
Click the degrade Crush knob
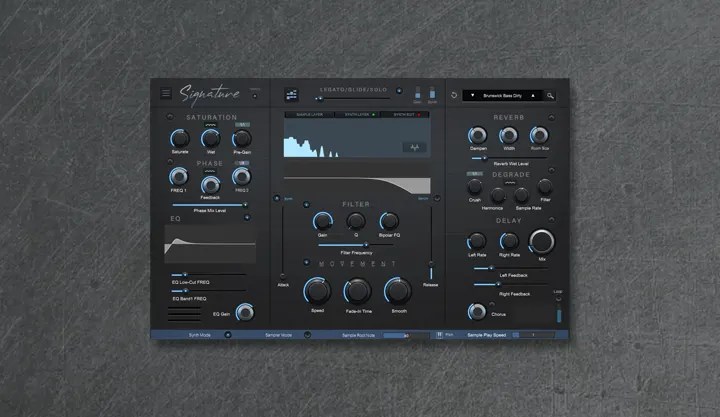[x=474, y=187]
